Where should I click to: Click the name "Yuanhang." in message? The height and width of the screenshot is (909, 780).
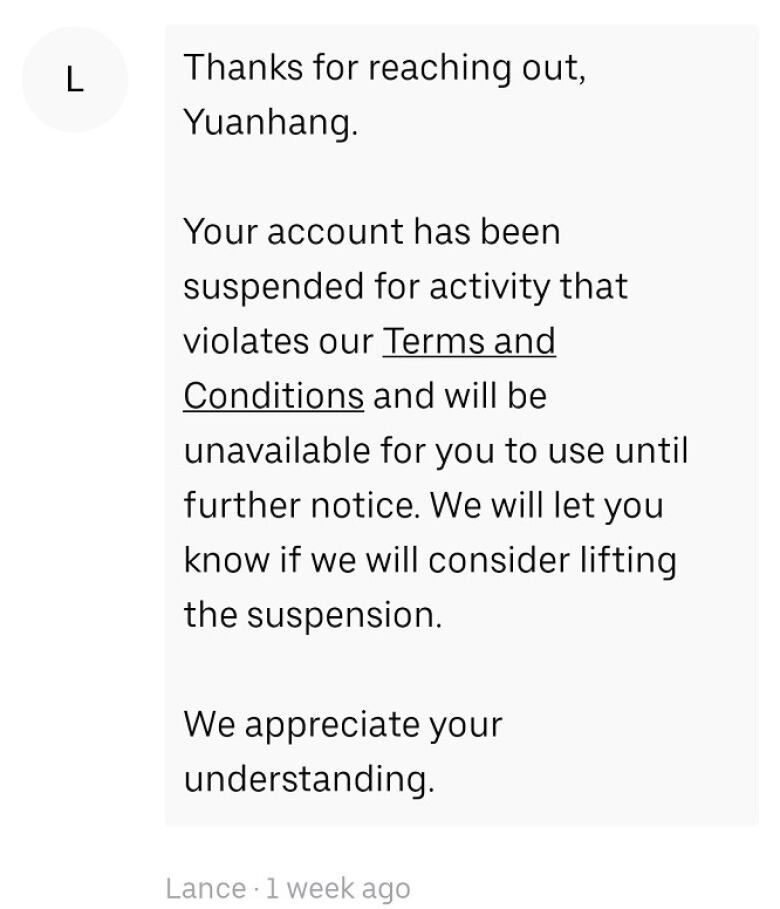tap(271, 122)
